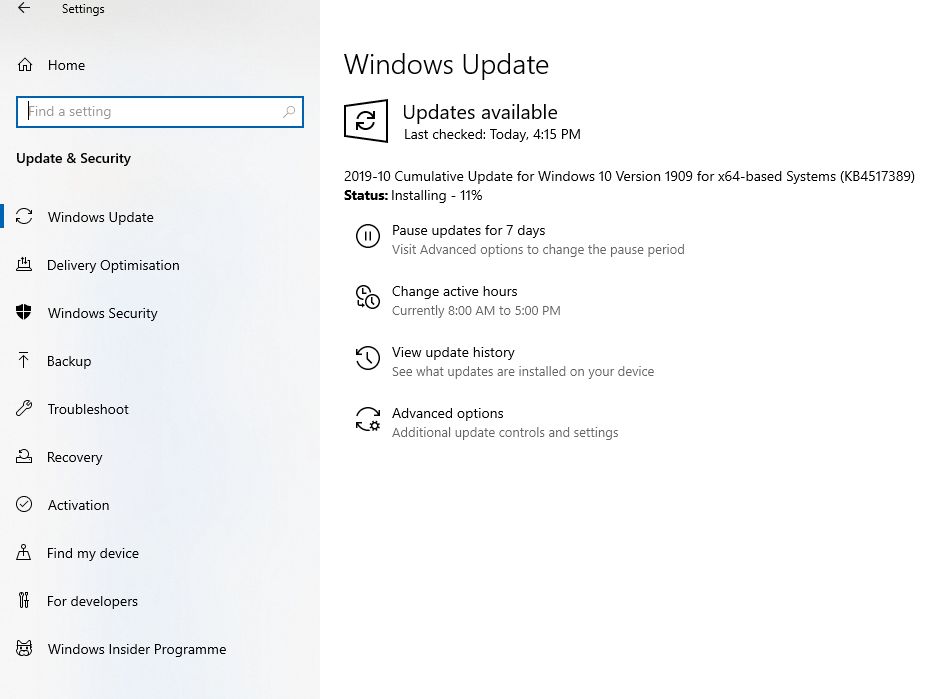
Task: Click the Delivery Optimisation icon
Action: click(x=24, y=264)
